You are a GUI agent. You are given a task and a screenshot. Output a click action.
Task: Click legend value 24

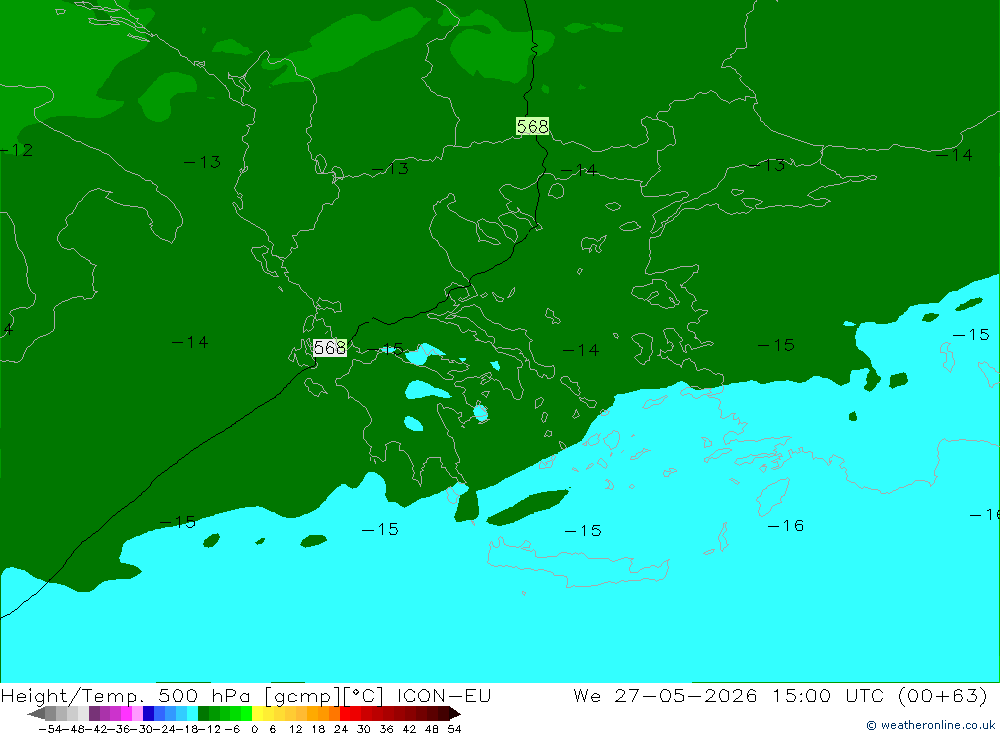point(341,729)
